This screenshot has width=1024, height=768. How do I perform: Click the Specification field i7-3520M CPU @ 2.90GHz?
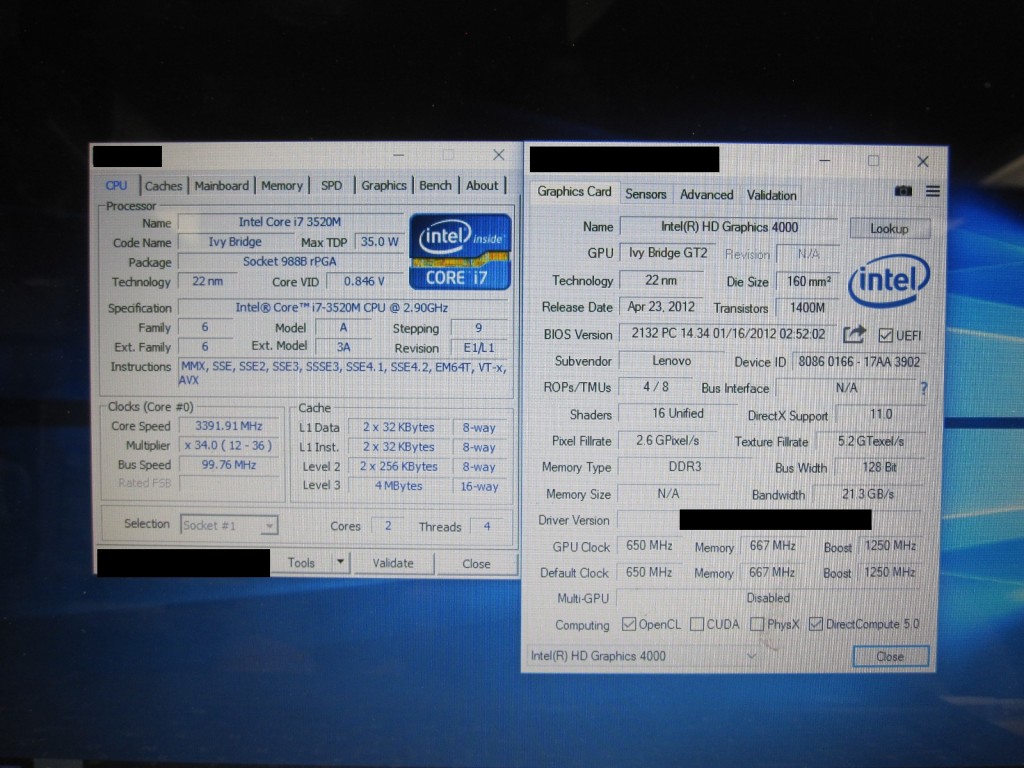pos(342,307)
